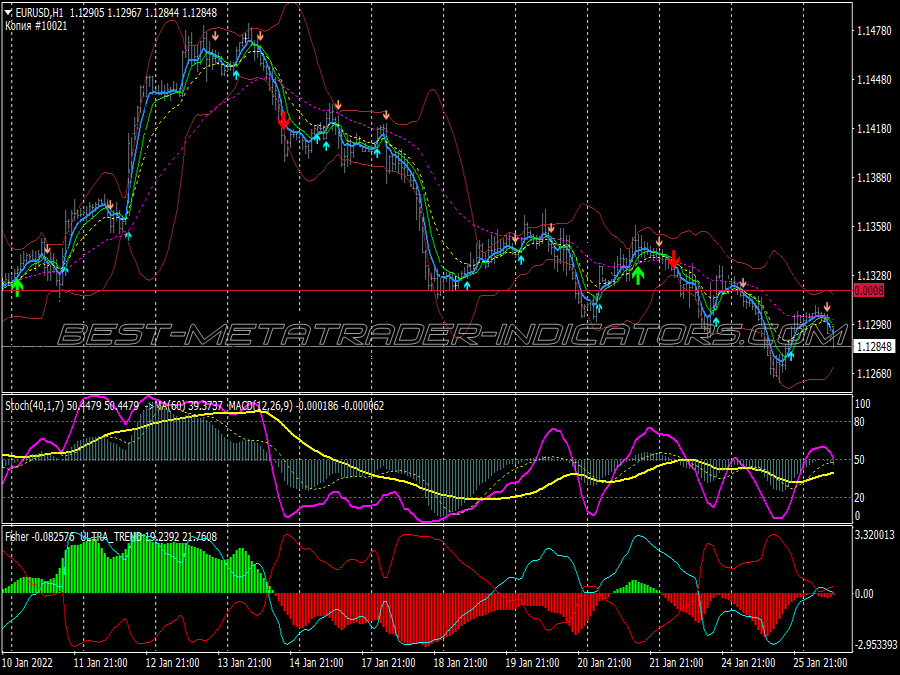
Task: Click the ULTRA_TREND 19.2392 21.7608 label
Action: tap(149, 537)
